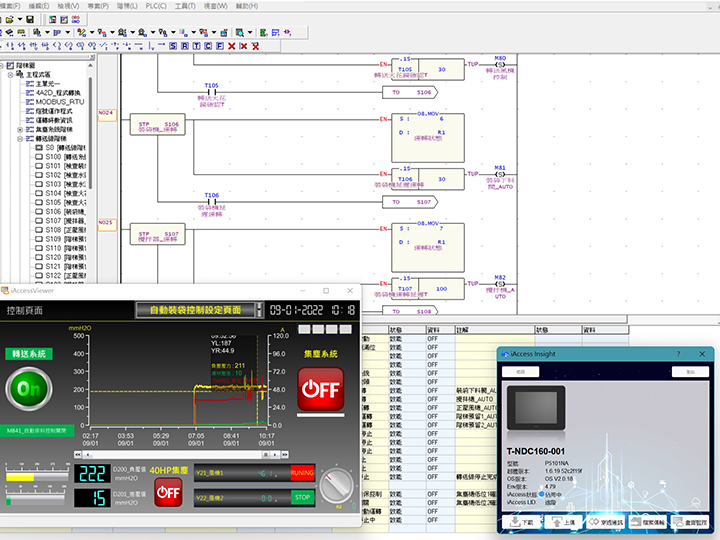The width and height of the screenshot is (720, 540).
Task: Click the green STOP indicator for Y22
Action: pos(302,498)
